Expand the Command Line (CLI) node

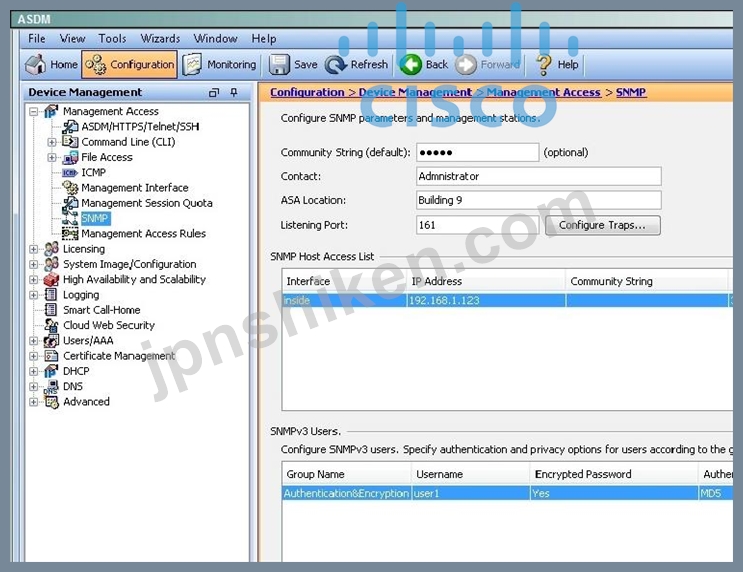52,142
